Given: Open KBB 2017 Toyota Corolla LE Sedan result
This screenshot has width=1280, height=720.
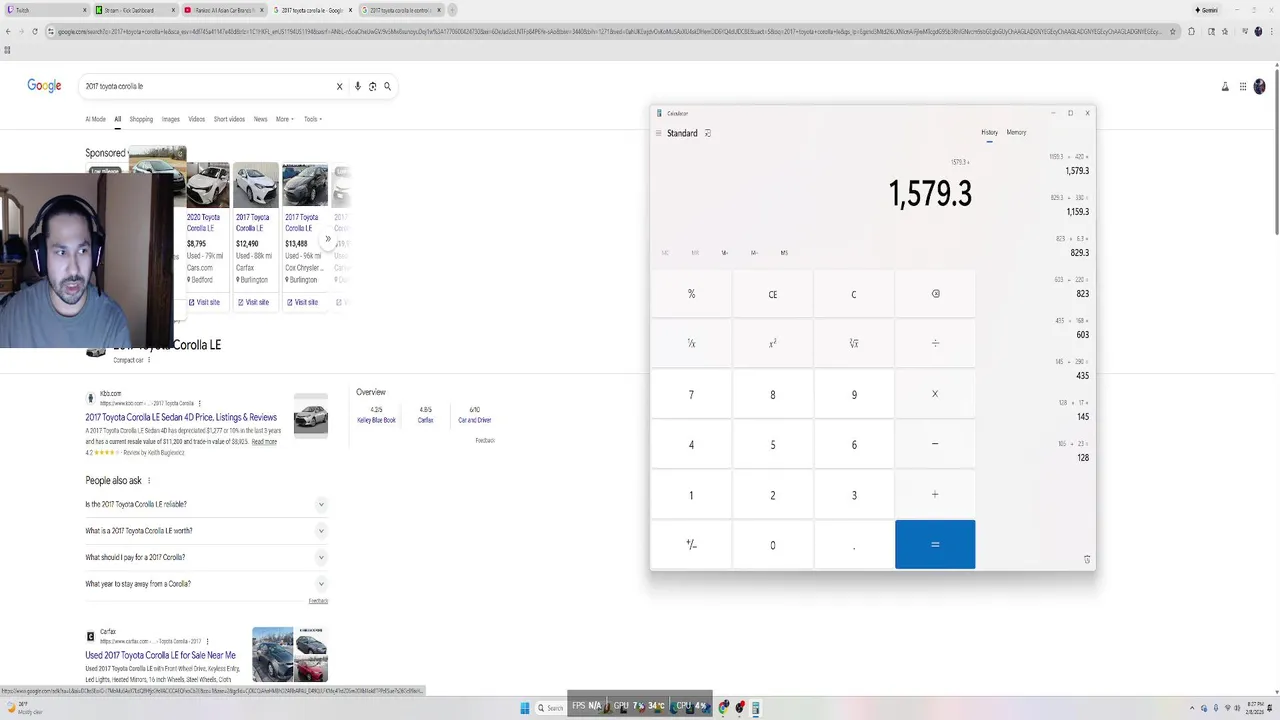Looking at the screenshot, I should click(181, 417).
